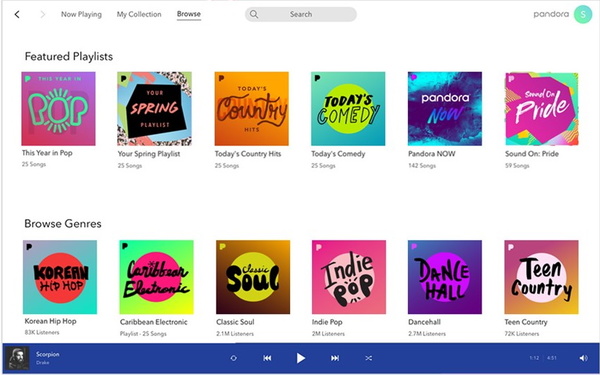
Task: Focus the Search field
Action: pos(301,14)
